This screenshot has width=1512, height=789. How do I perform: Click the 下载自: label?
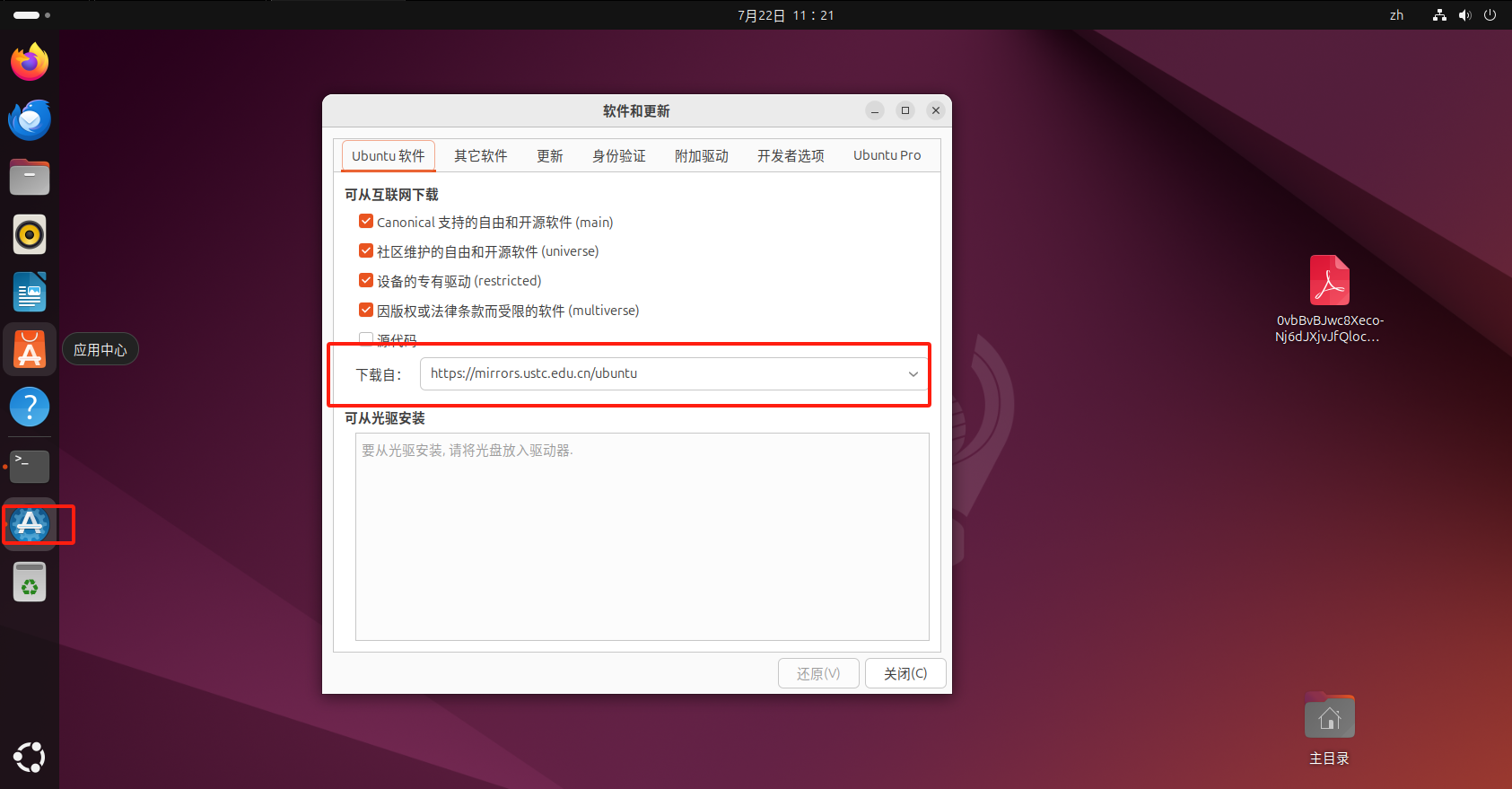(378, 374)
